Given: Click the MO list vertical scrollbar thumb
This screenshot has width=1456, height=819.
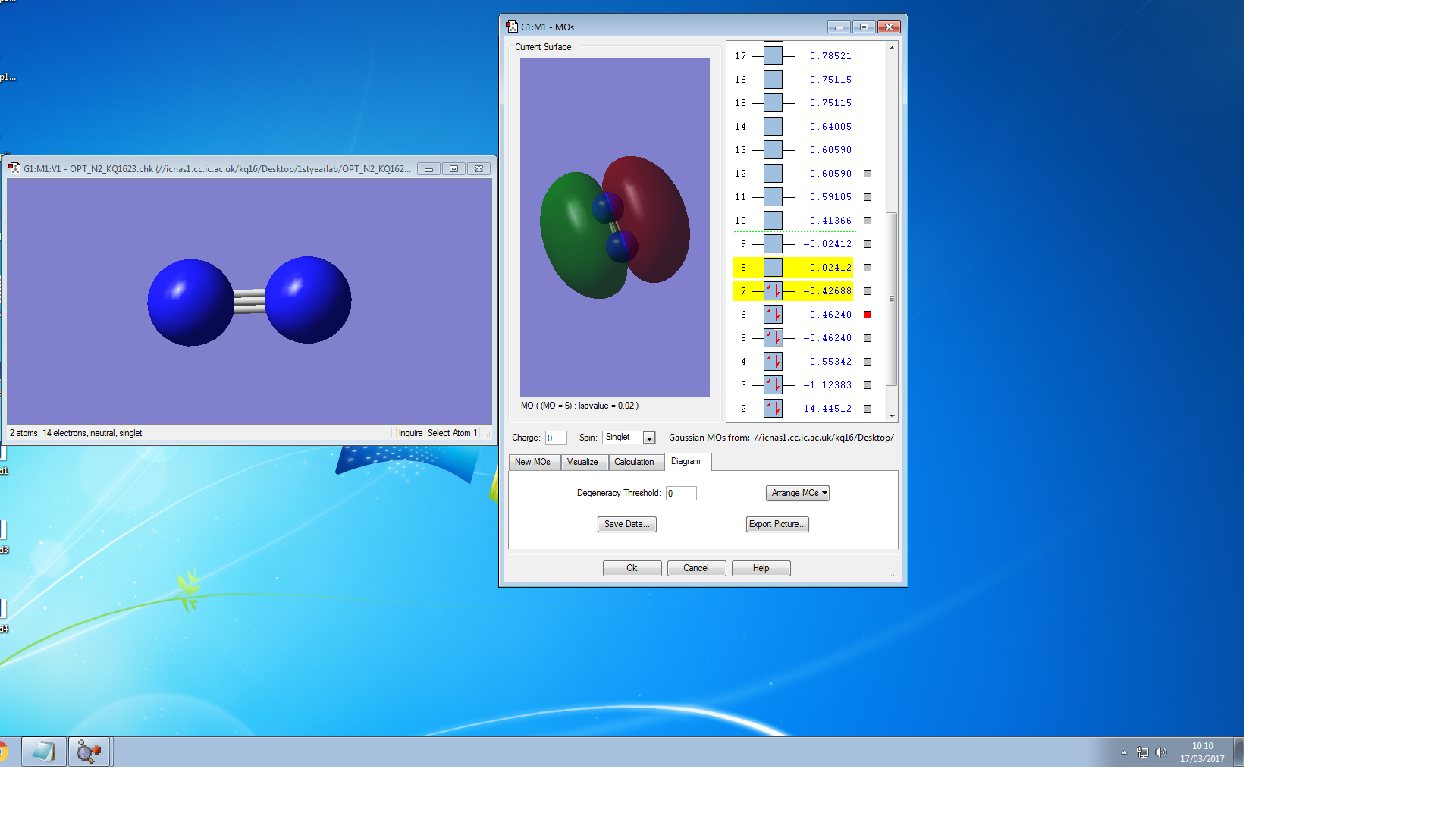Looking at the screenshot, I should coord(892,299).
